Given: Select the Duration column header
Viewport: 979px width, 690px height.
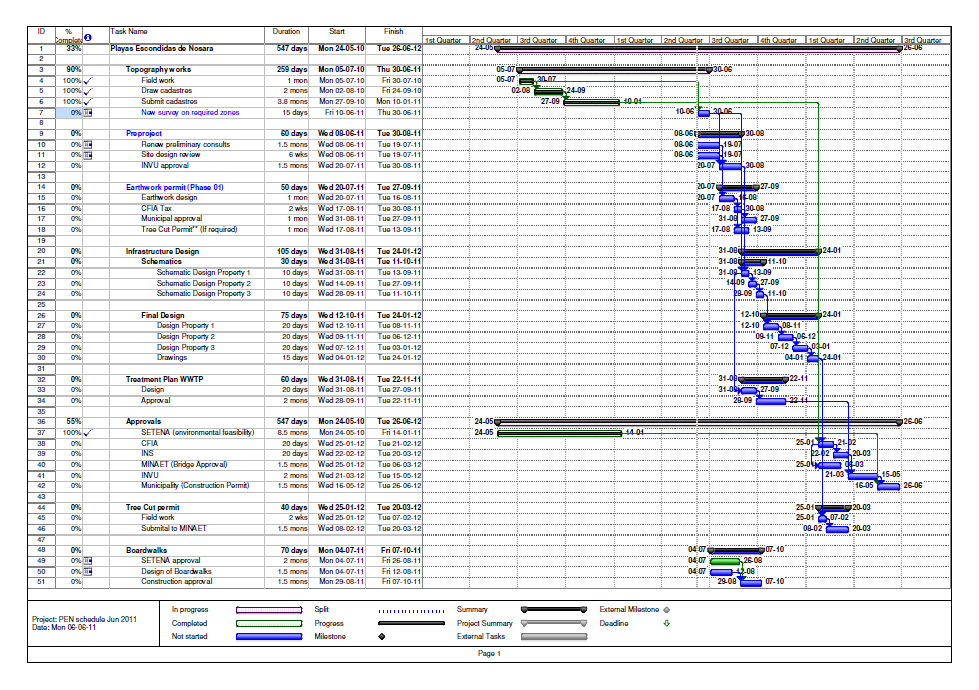Looking at the screenshot, I should point(286,34).
